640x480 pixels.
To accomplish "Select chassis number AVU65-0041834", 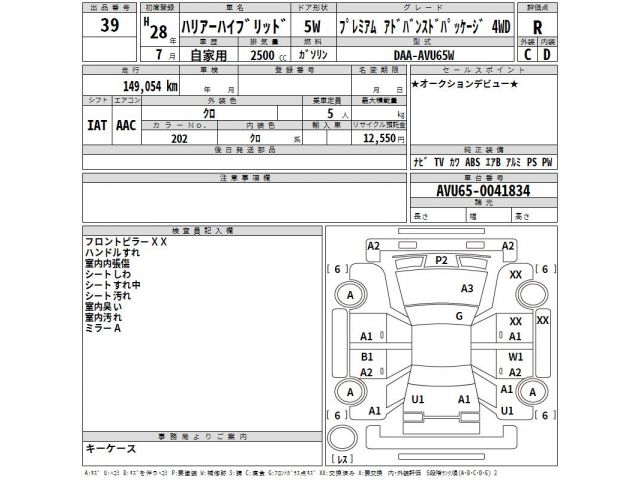I will pyautogui.click(x=483, y=191).
